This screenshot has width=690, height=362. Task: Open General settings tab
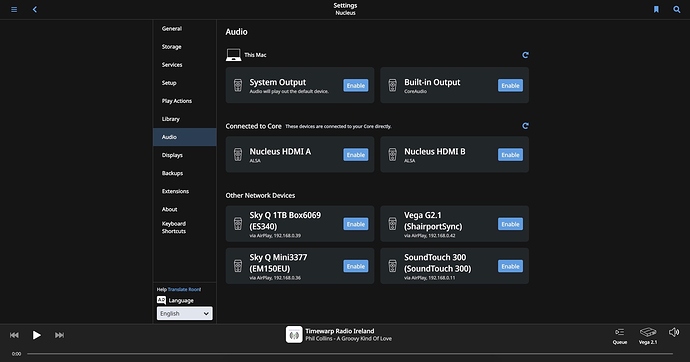click(x=184, y=29)
